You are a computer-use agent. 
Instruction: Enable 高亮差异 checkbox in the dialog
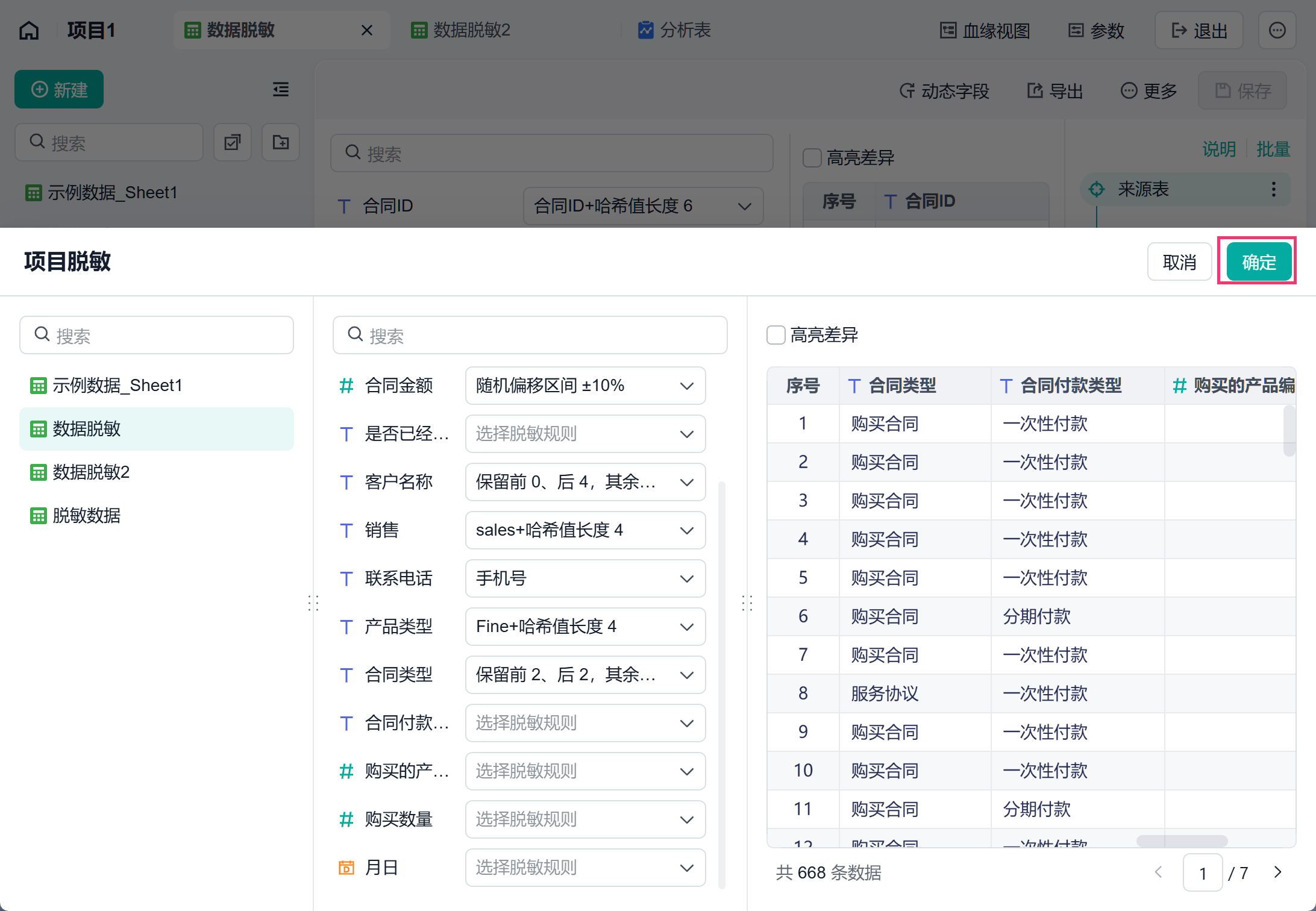pos(776,335)
